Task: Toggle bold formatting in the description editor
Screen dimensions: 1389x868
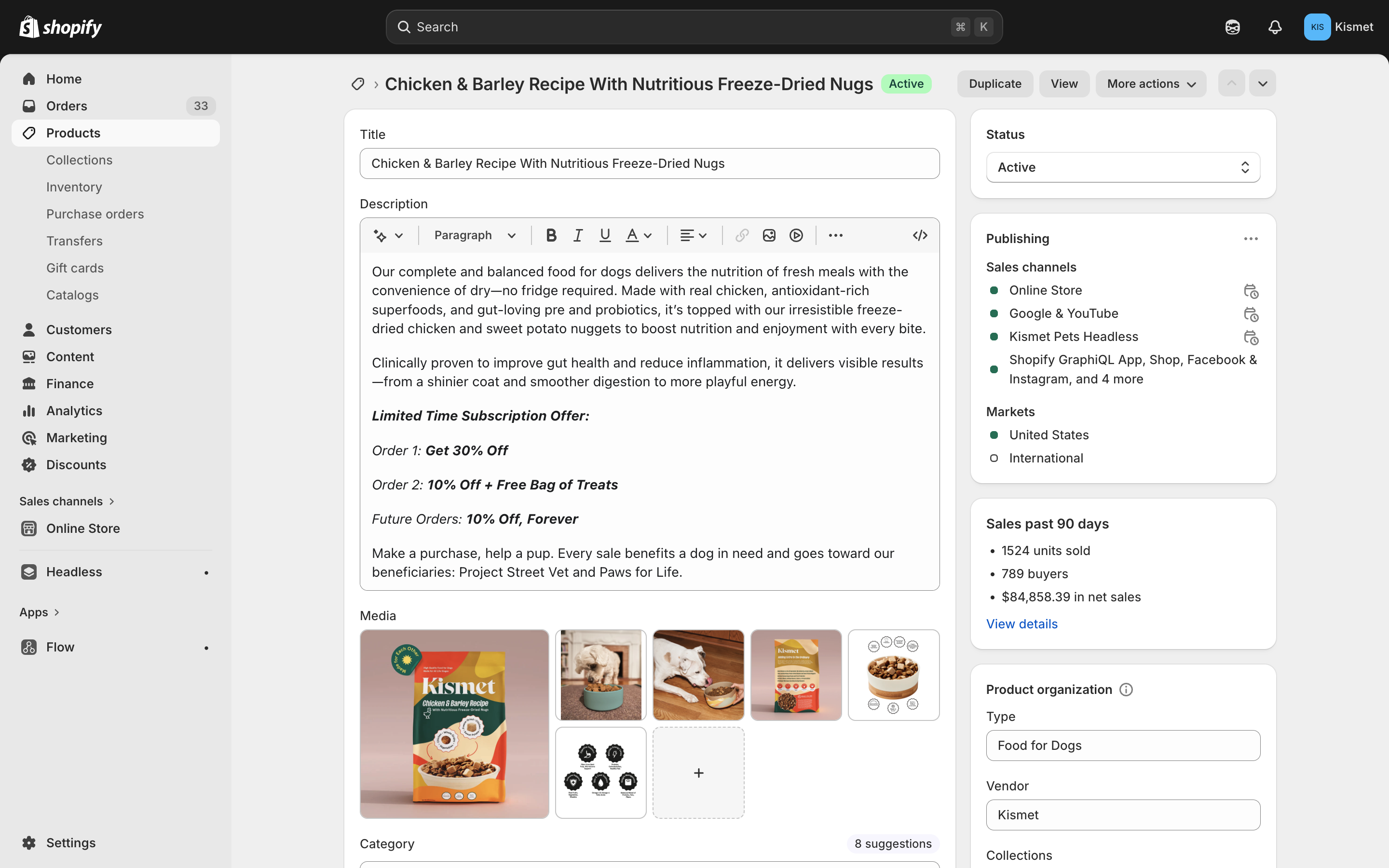Action: 551,235
